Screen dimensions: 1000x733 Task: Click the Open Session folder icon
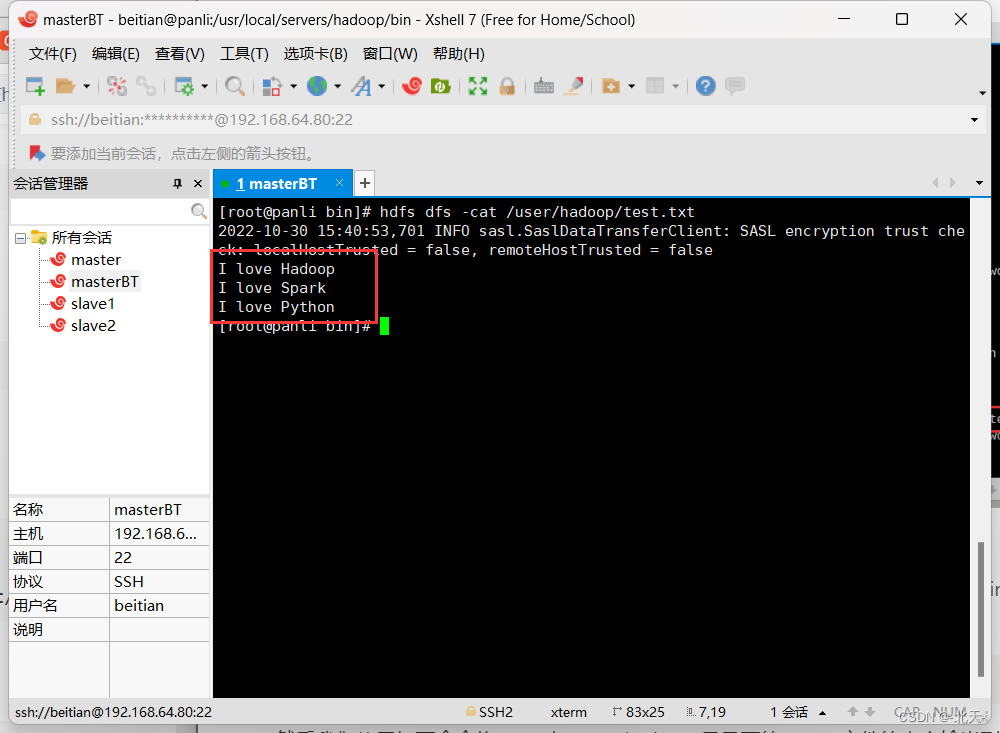point(65,85)
